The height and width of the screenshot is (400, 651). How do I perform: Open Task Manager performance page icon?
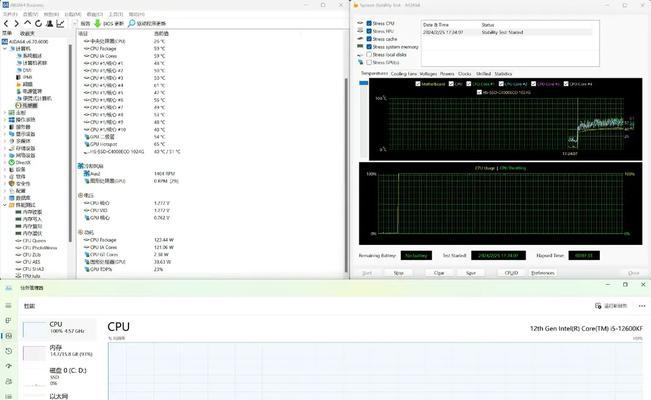pos(8,336)
